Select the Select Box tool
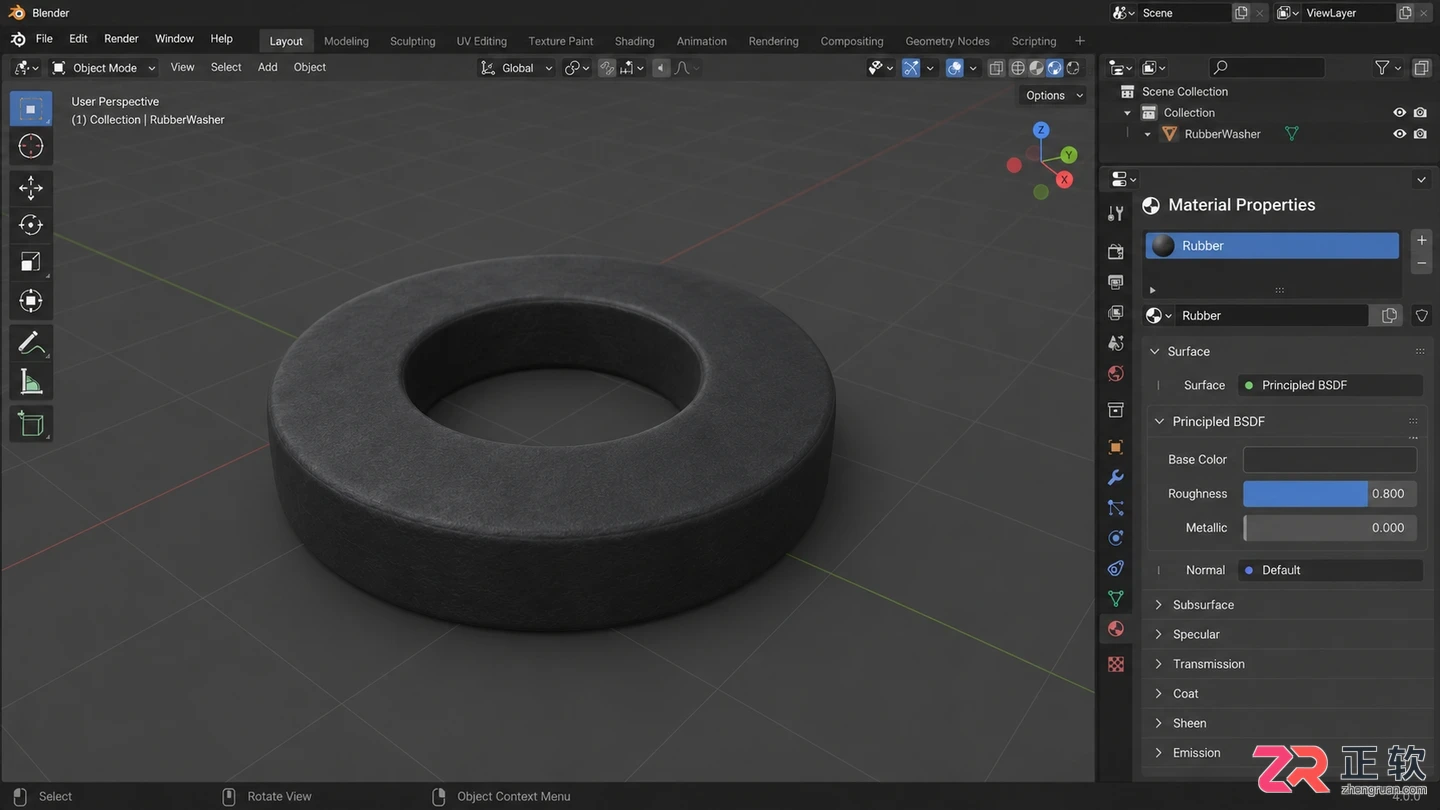1440x810 pixels. (x=31, y=108)
